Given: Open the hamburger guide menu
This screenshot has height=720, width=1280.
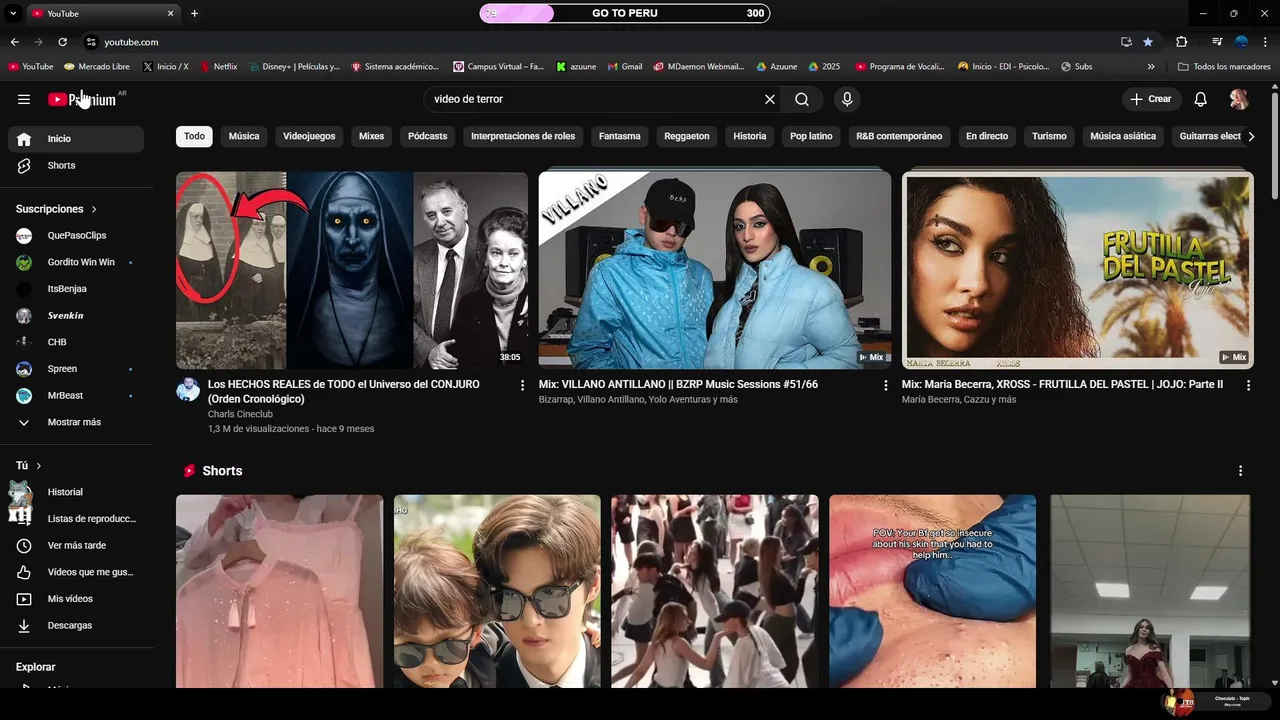Looking at the screenshot, I should tap(24, 99).
